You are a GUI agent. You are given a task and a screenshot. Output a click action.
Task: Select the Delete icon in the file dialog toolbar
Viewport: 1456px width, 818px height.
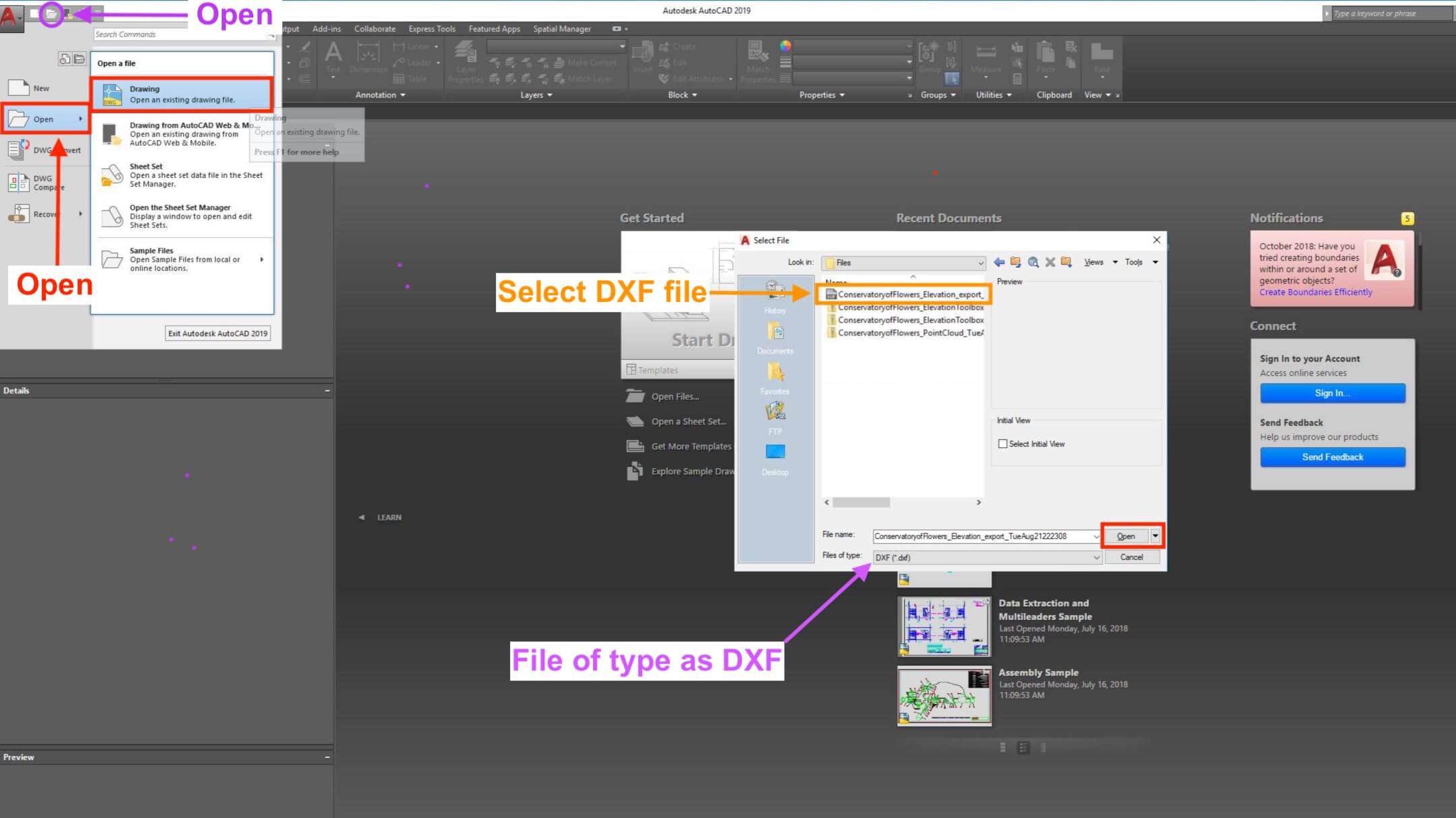coord(1050,262)
